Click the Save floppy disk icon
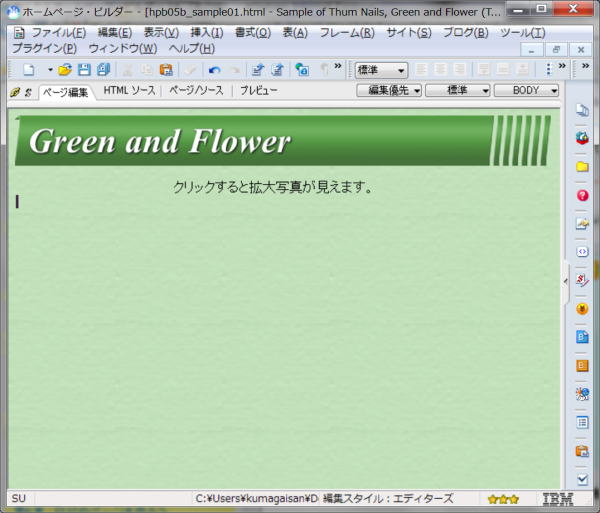Screen dimensions: 600x513 84,70
